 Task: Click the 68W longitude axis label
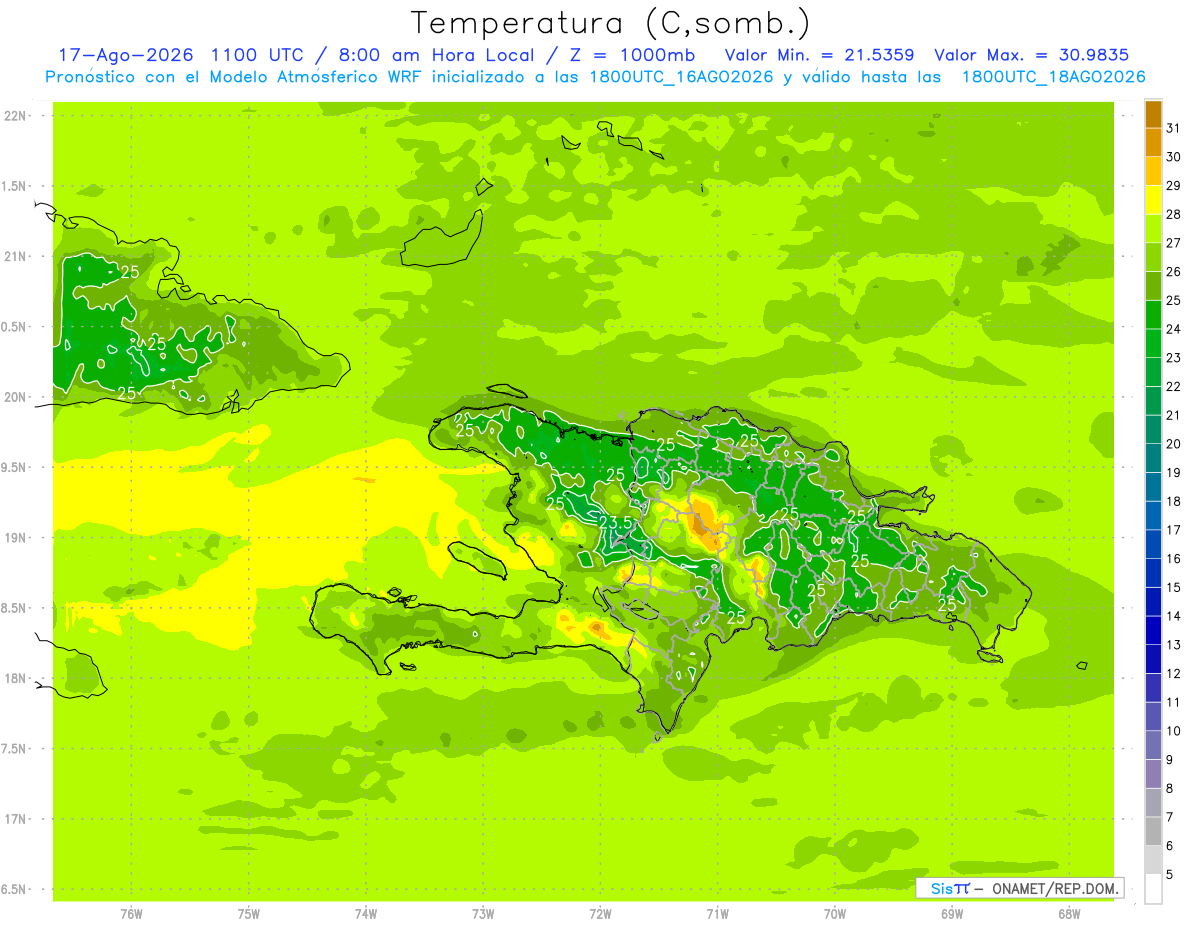tap(1068, 913)
